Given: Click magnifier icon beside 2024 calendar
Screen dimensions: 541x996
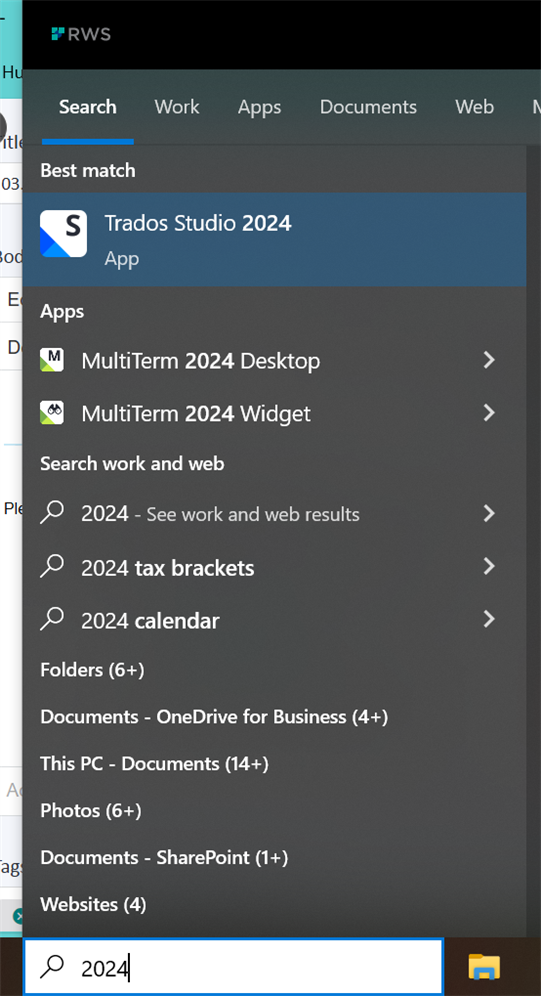Looking at the screenshot, I should tap(52, 618).
